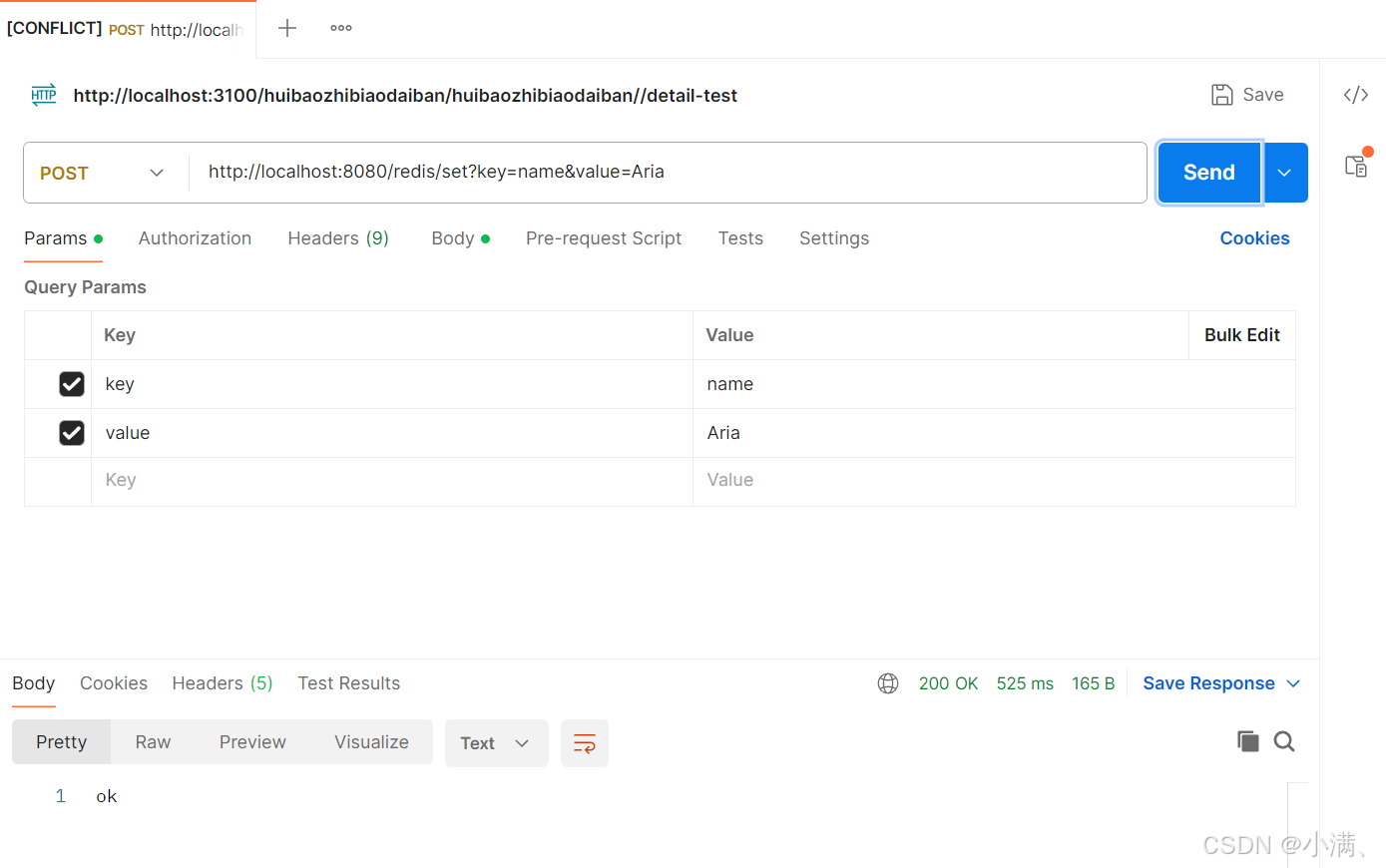The height and width of the screenshot is (868, 1386).
Task: Click the 'key' parameter name cell
Action: coord(392,384)
